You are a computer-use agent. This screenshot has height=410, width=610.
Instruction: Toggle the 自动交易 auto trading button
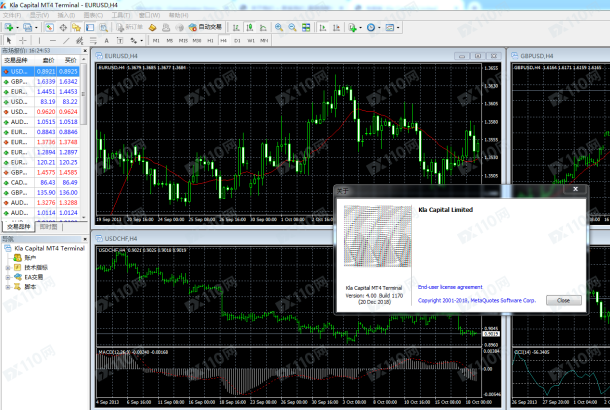tap(205, 27)
